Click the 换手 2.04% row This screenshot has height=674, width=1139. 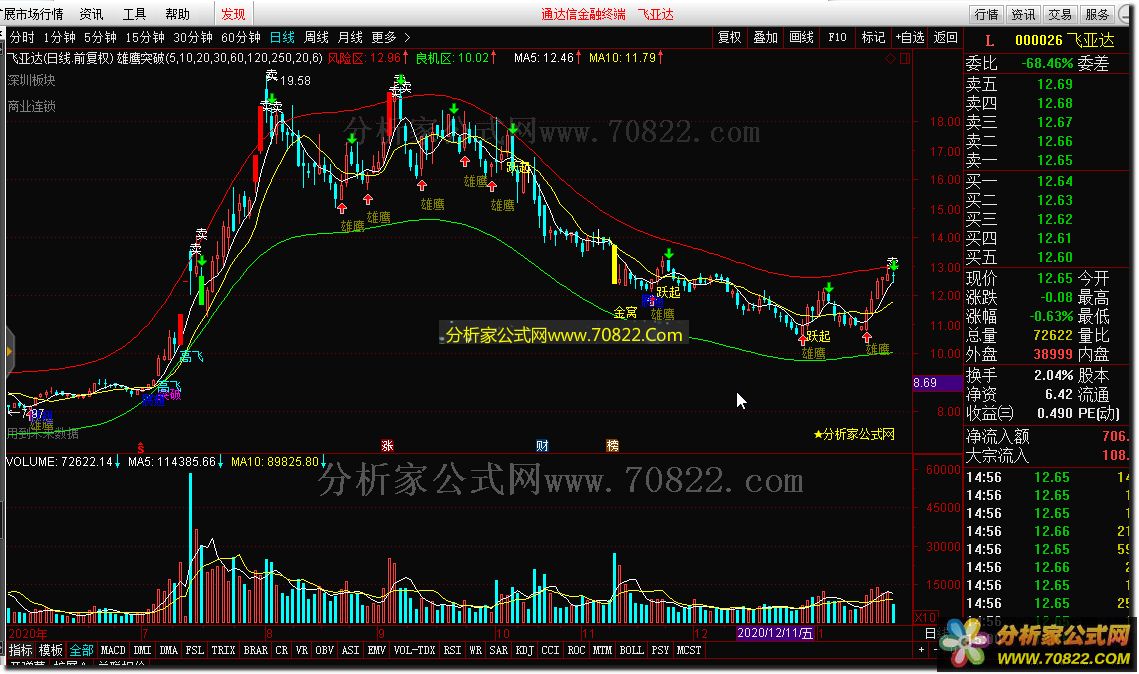click(x=1019, y=375)
